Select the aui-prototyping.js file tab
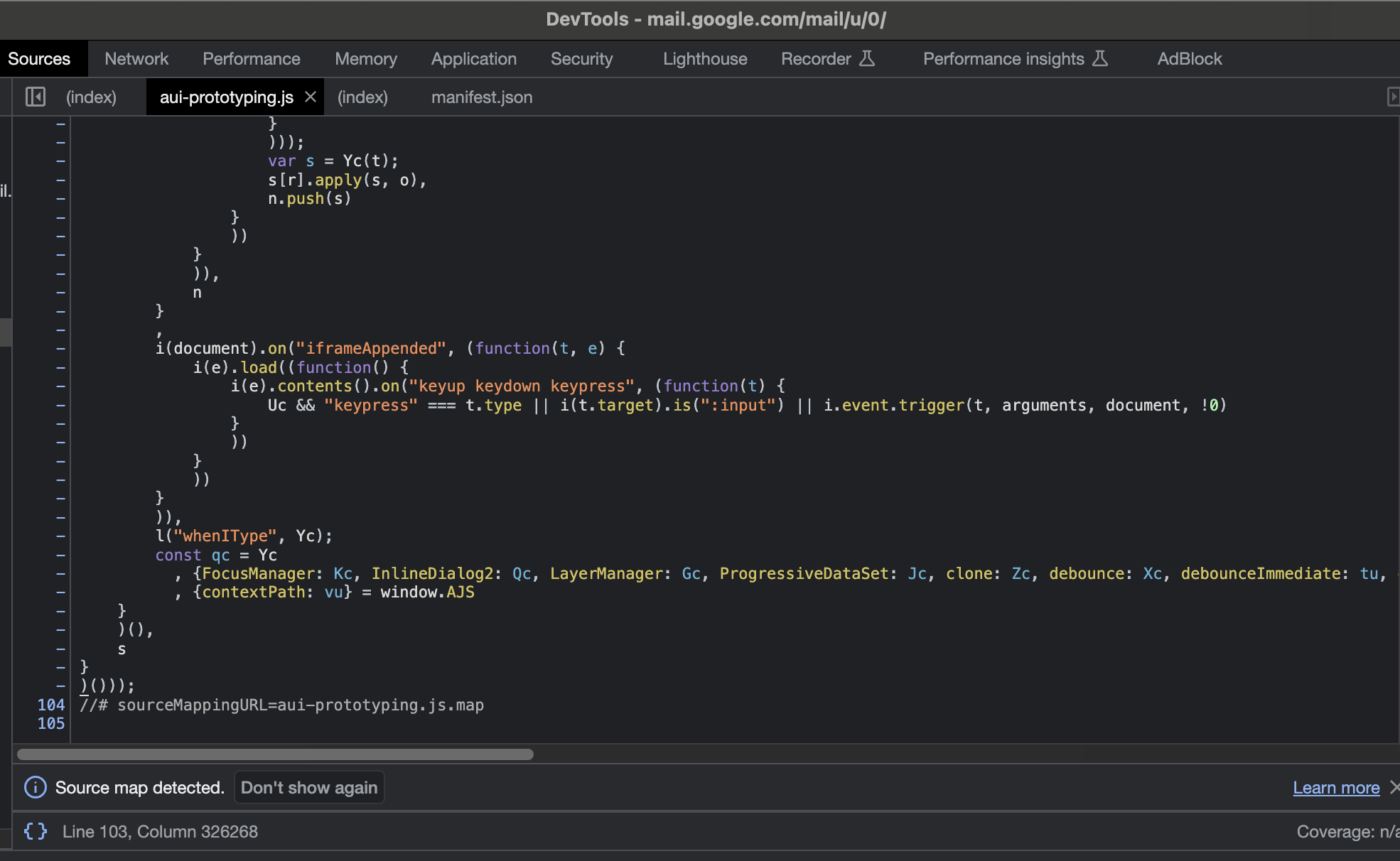Screen dimensions: 1400x861 (227, 97)
